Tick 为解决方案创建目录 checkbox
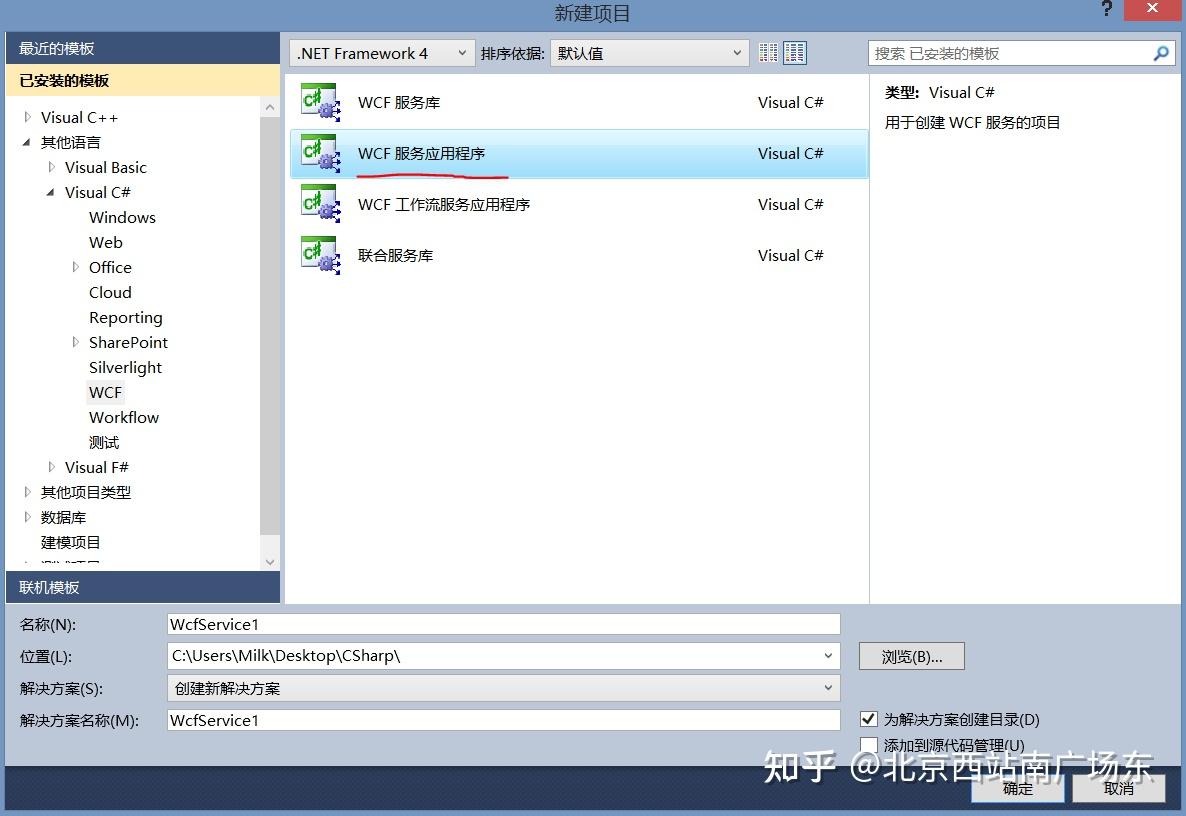This screenshot has height=816, width=1186. coord(869,719)
